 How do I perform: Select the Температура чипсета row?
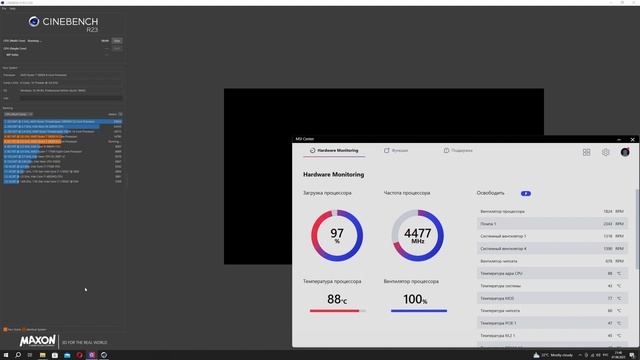[x=552, y=311]
